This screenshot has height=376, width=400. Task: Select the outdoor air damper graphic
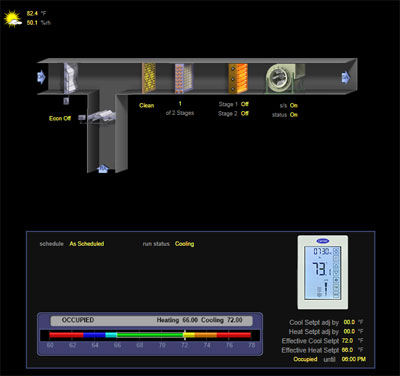71,78
